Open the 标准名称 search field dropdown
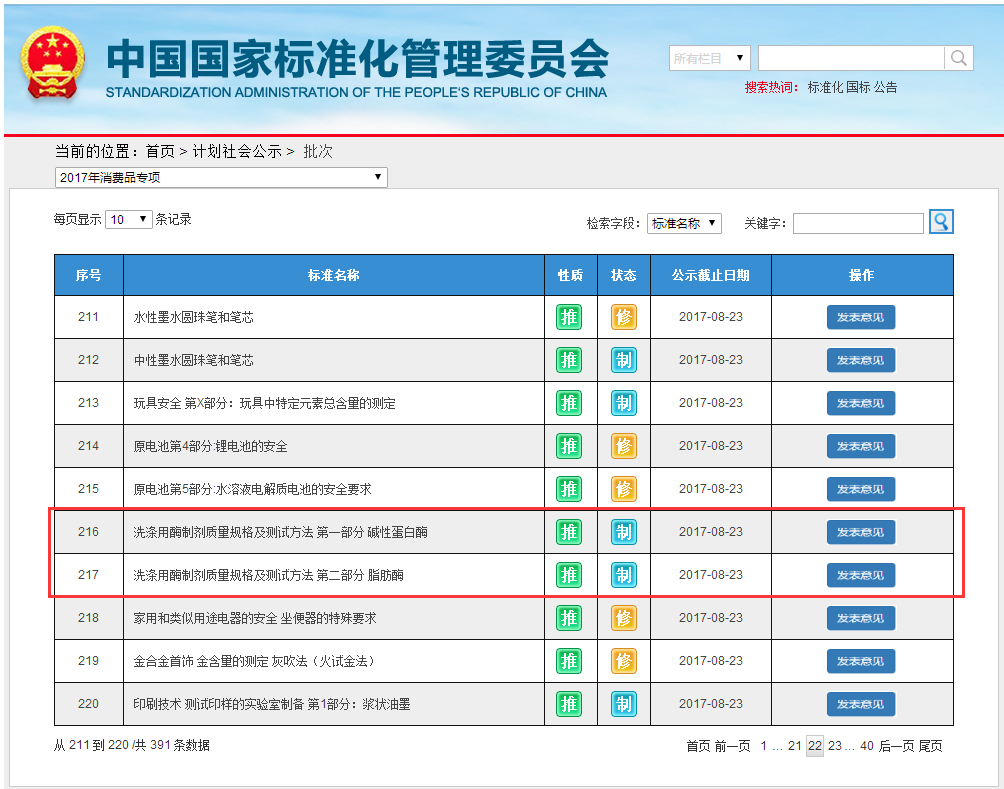Image resolution: width=1004 pixels, height=789 pixels. coord(684,223)
